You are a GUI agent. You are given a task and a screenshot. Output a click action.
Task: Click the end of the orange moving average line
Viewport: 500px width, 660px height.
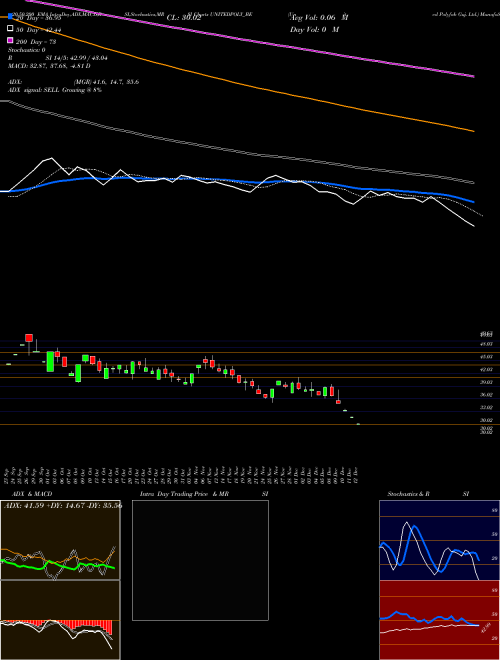pos(474,131)
